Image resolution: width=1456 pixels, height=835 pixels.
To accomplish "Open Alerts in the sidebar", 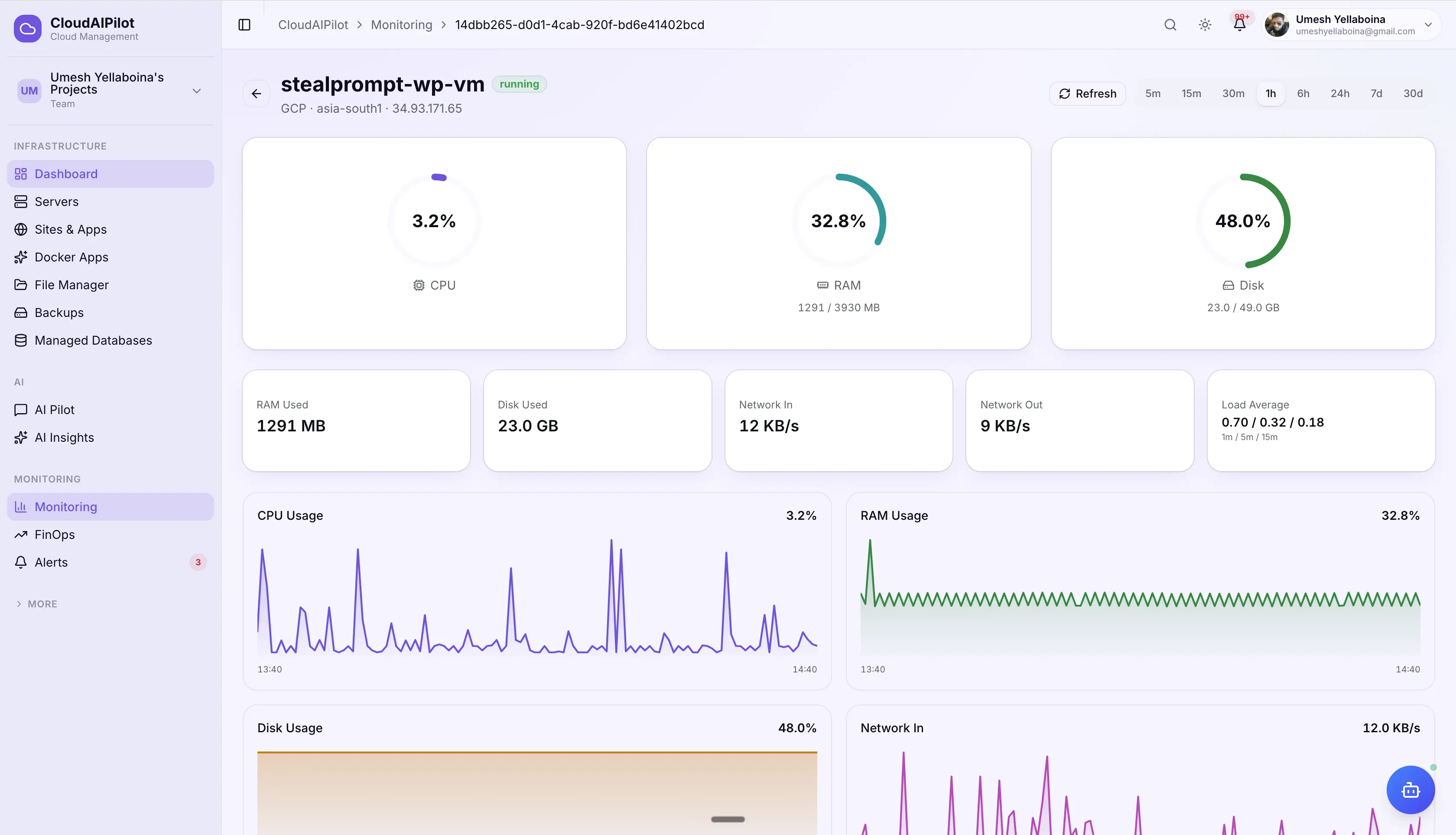I will (110, 562).
